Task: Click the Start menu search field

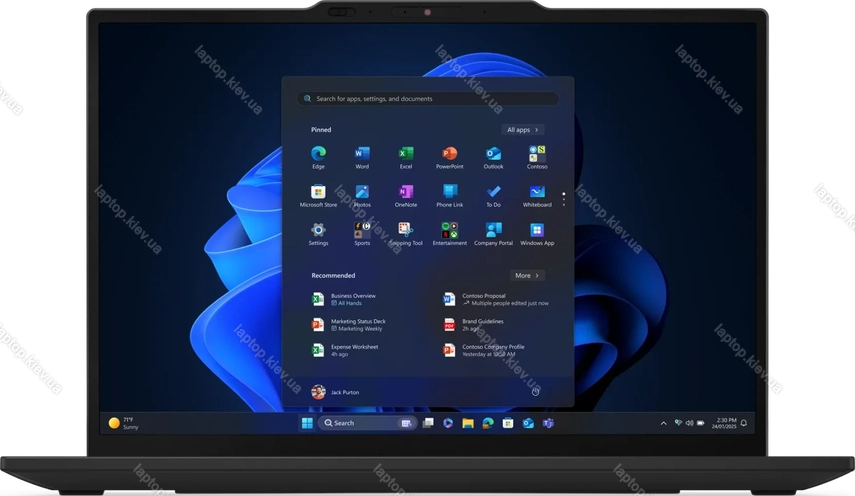Action: 428,99
